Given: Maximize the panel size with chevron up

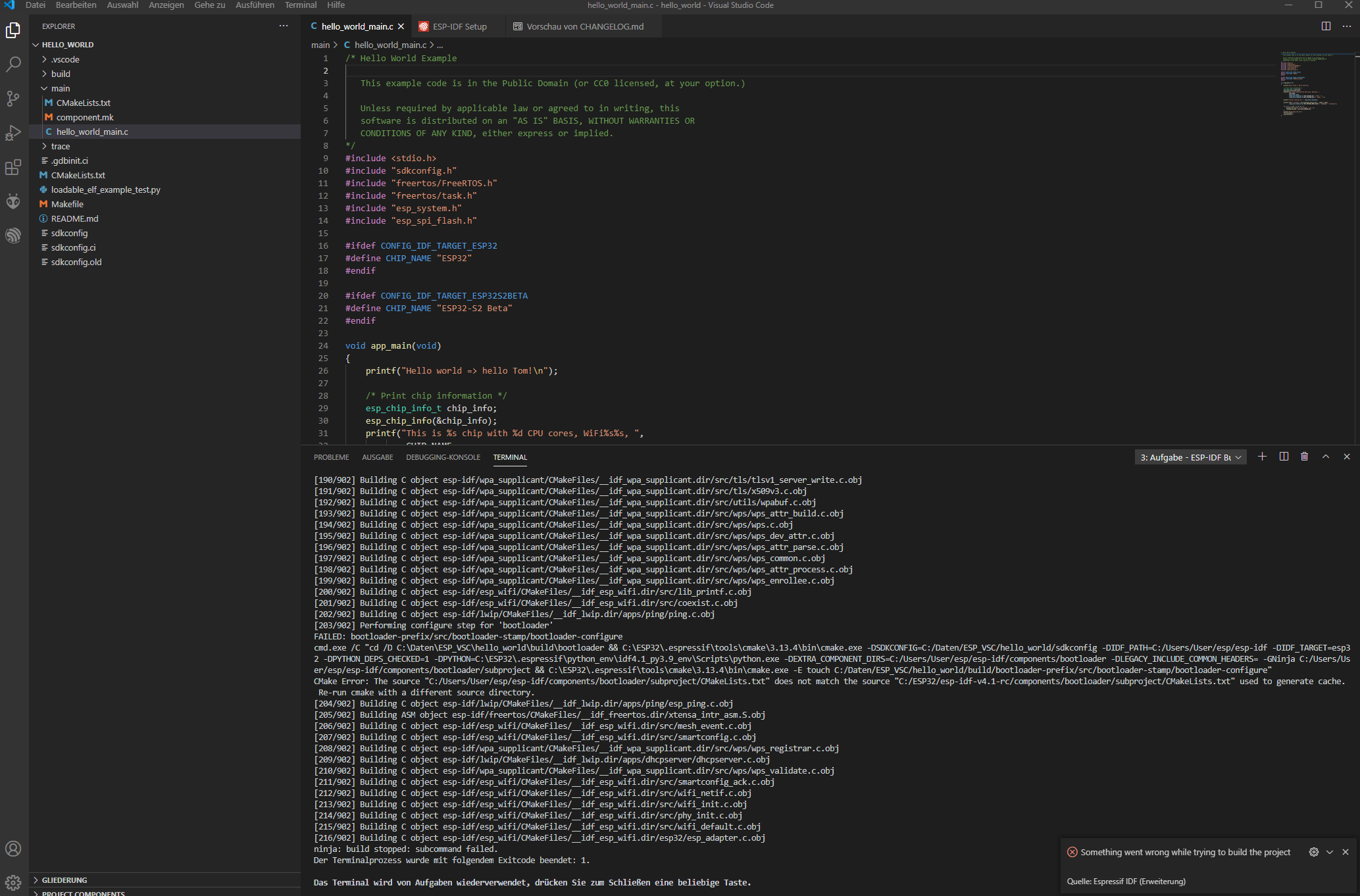Looking at the screenshot, I should 1326,457.
